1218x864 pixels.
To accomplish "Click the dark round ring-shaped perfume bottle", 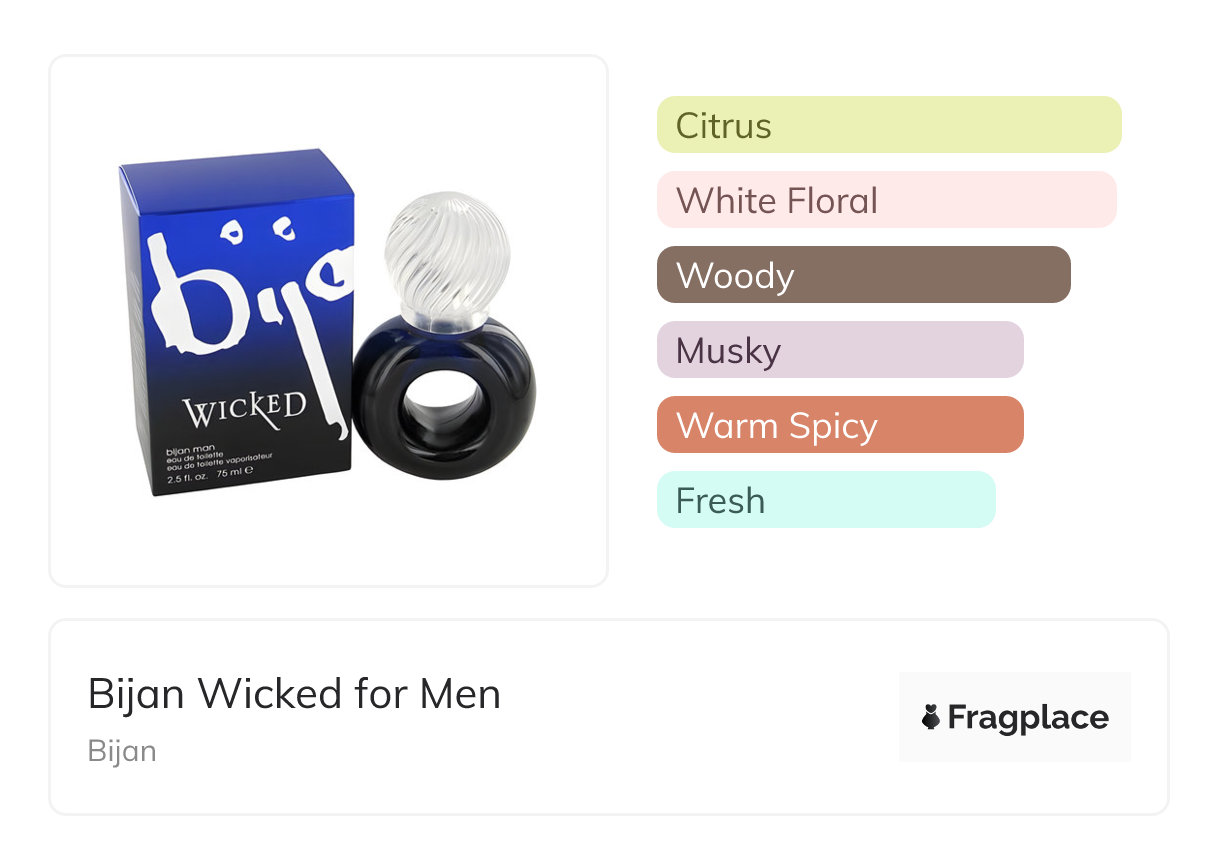I will pyautogui.click(x=443, y=398).
